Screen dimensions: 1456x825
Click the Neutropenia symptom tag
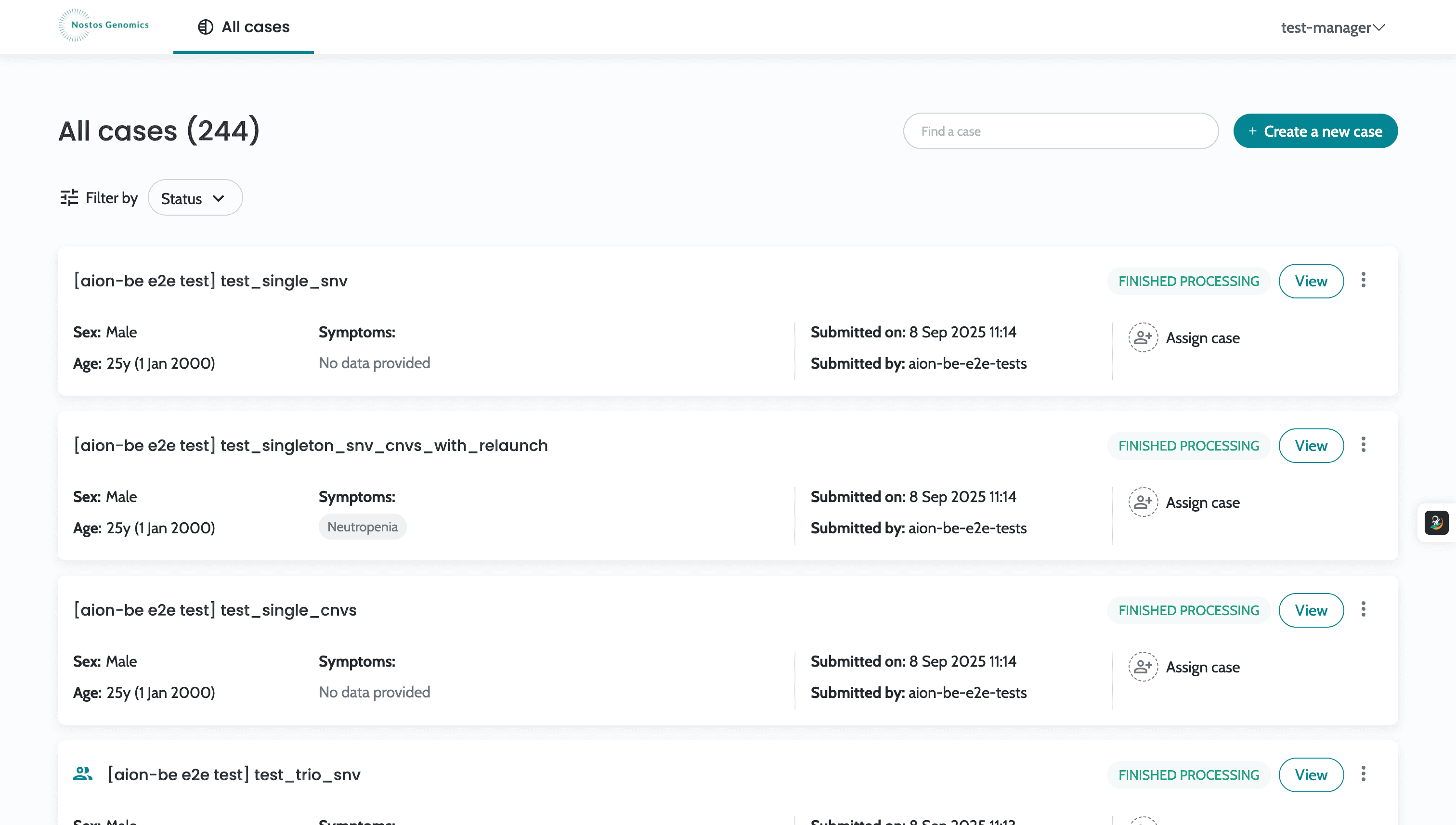tap(362, 527)
